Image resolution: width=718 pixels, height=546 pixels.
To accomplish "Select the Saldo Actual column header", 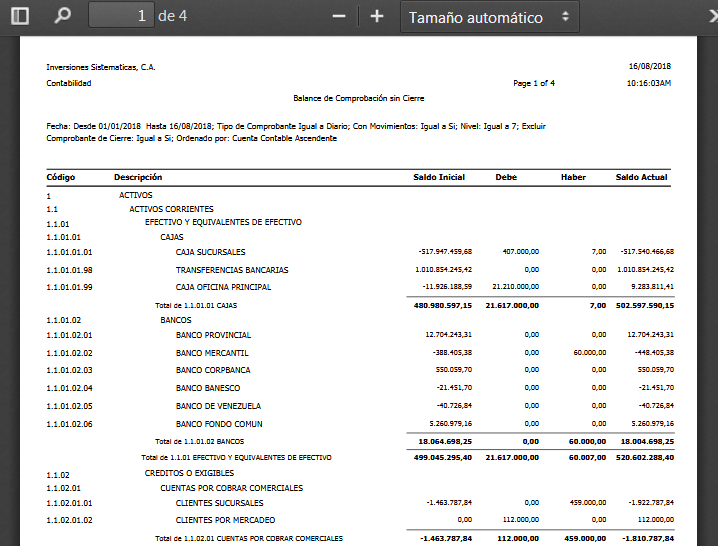I will click(641, 177).
